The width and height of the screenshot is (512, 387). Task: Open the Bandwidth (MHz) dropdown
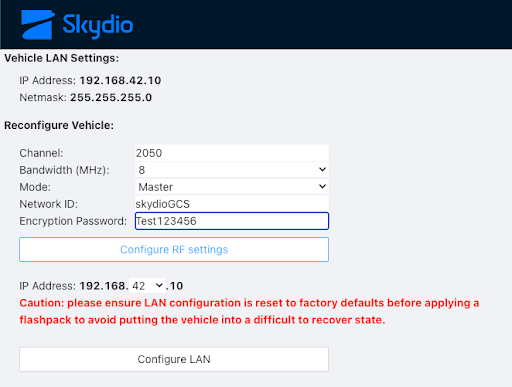coord(232,170)
